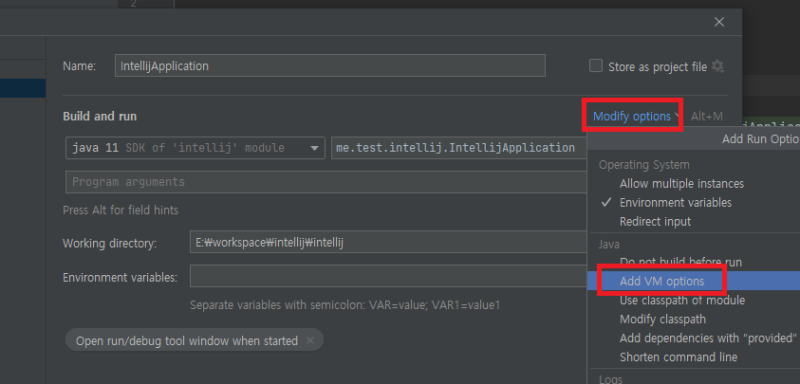Click the 'Separate variables with semicolon' hint
The image size is (800, 384).
345,305
